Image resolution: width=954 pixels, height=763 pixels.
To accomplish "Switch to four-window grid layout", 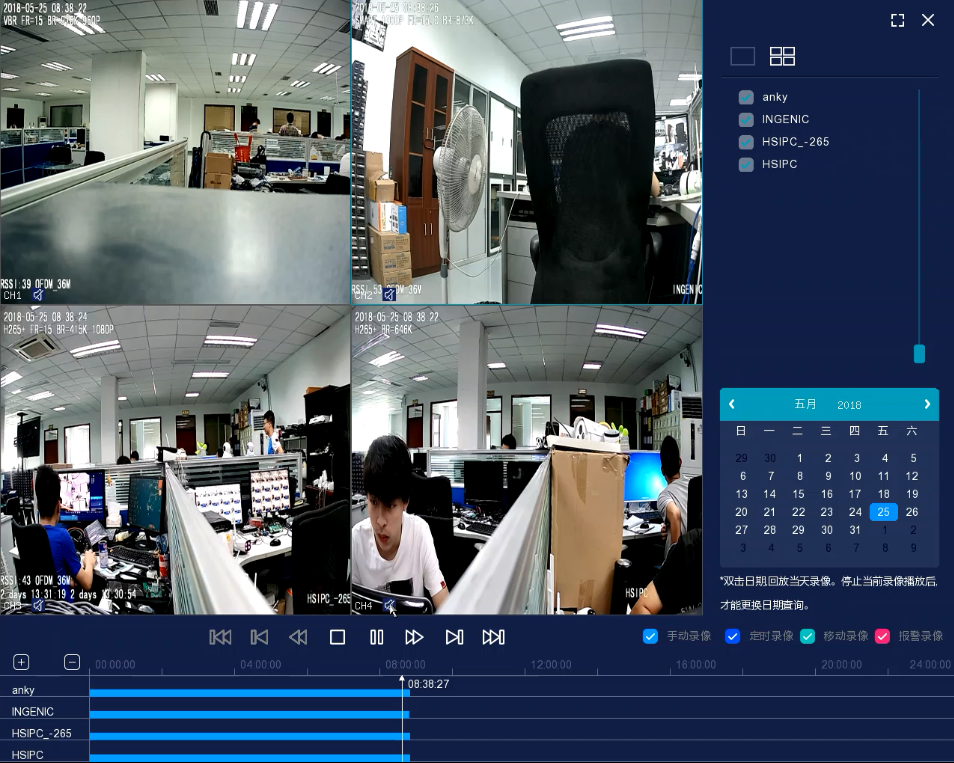I will click(x=782, y=56).
